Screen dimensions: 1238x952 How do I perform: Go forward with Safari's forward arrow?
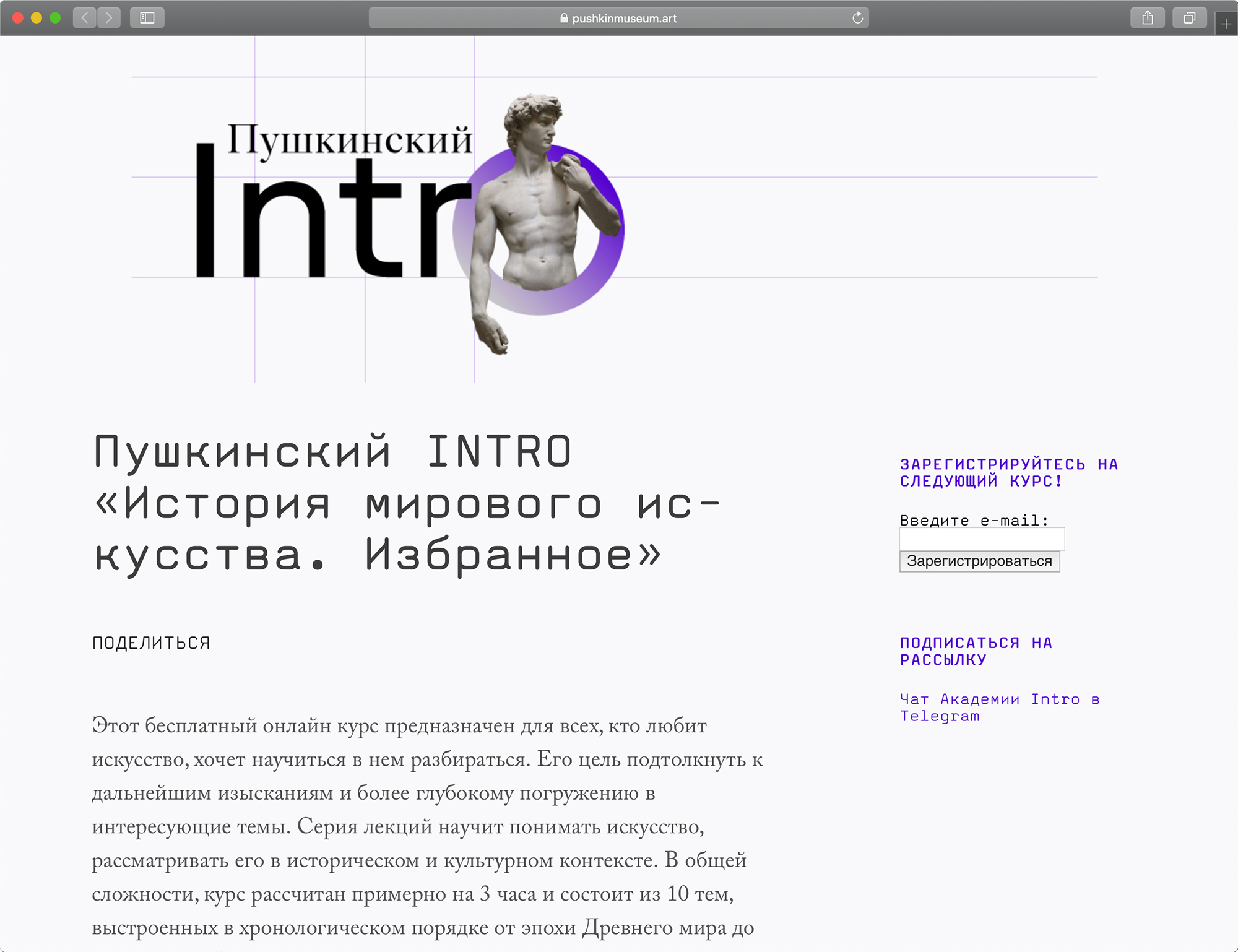click(x=109, y=18)
